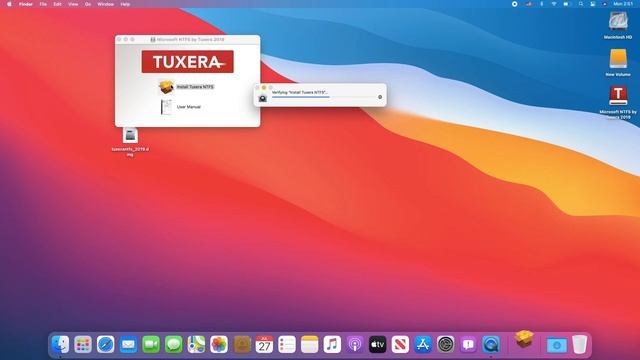Open QuickTime Player from the Dock

pyautogui.click(x=491, y=344)
